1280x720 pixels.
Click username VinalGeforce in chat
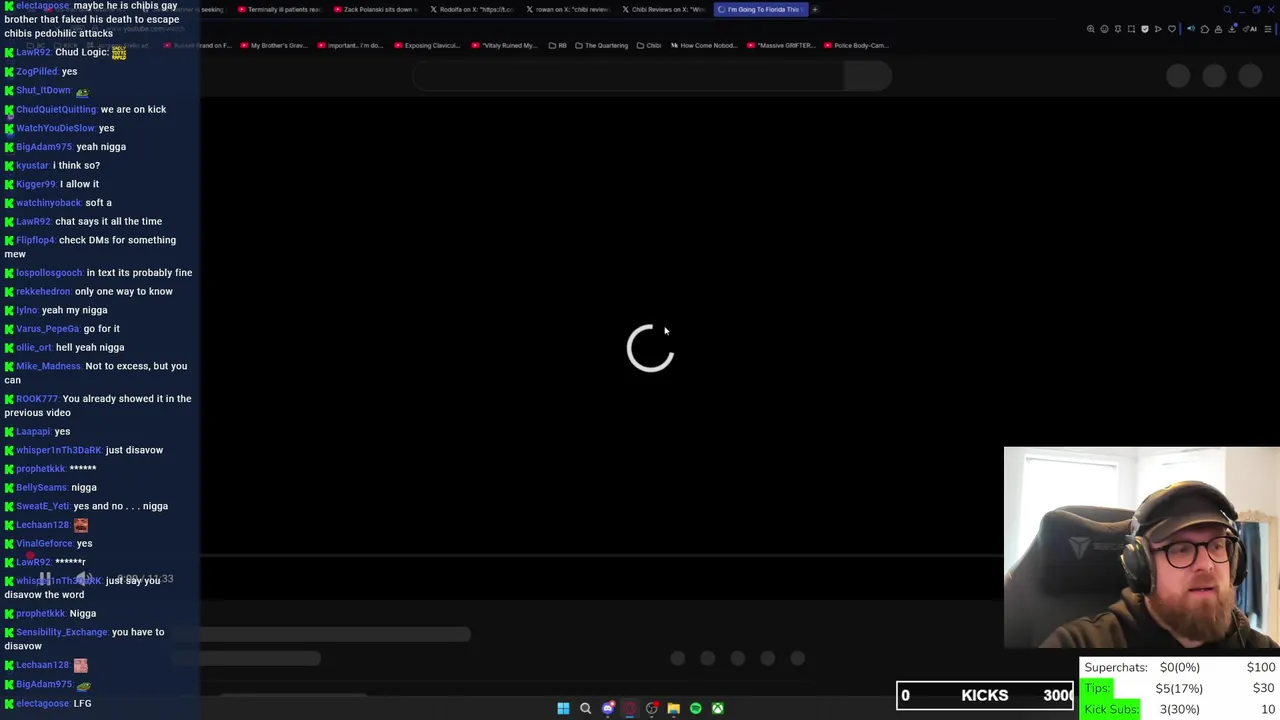pos(44,544)
